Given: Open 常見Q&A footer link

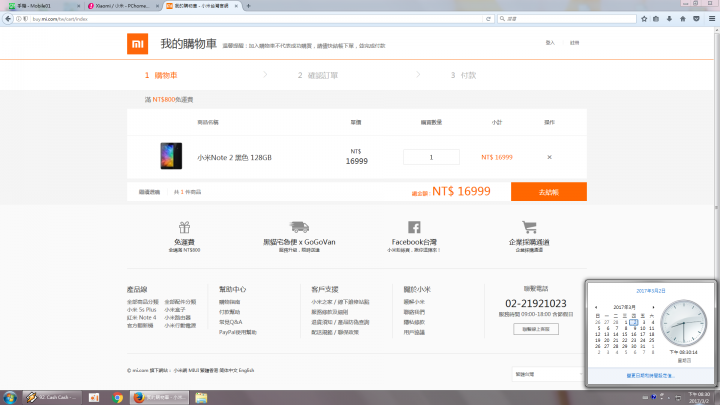Looking at the screenshot, I should click(x=231, y=322).
